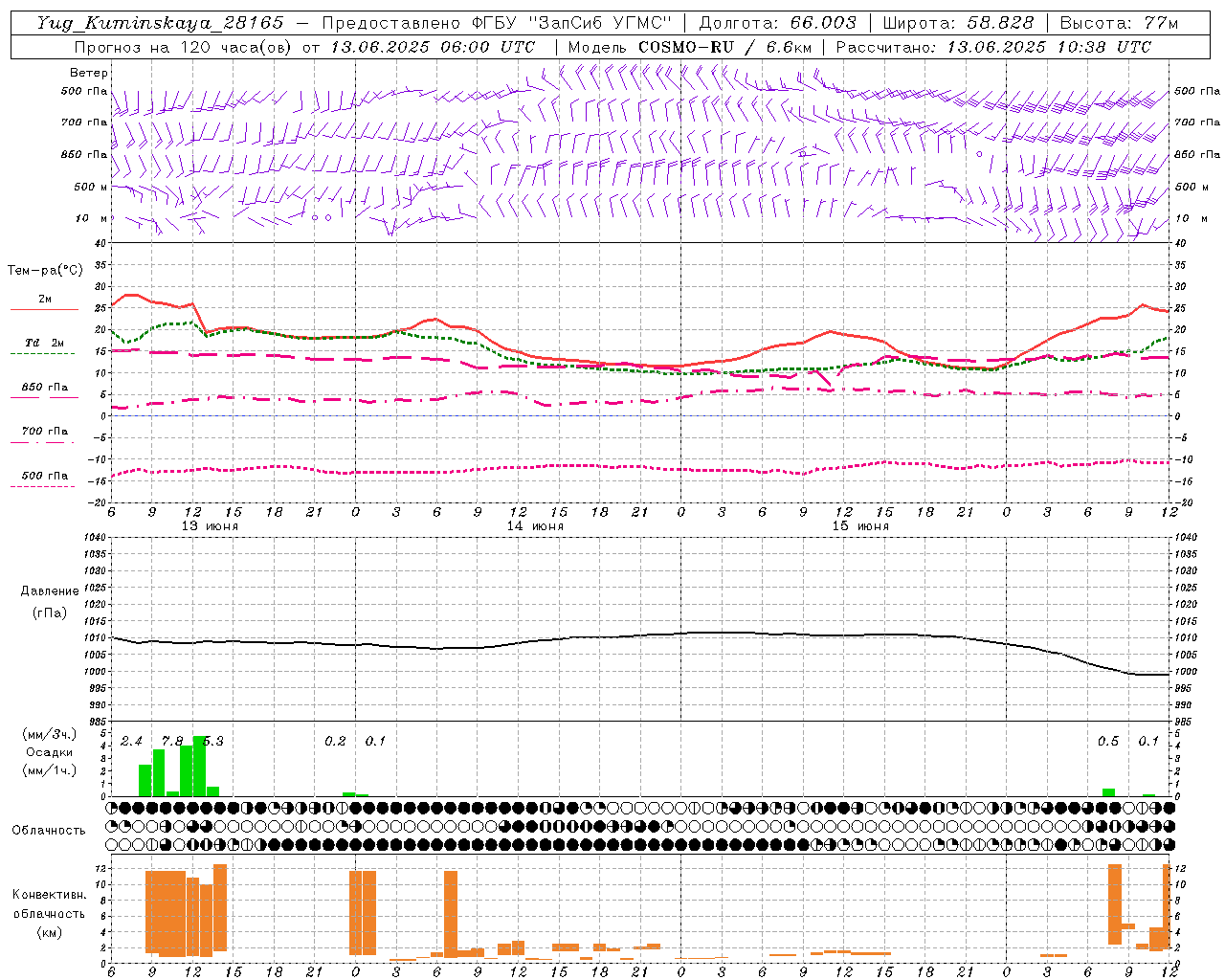This screenshot has height=980, width=1225.
Task: Click the Широта: 58.828 header value
Action: click(x=958, y=23)
